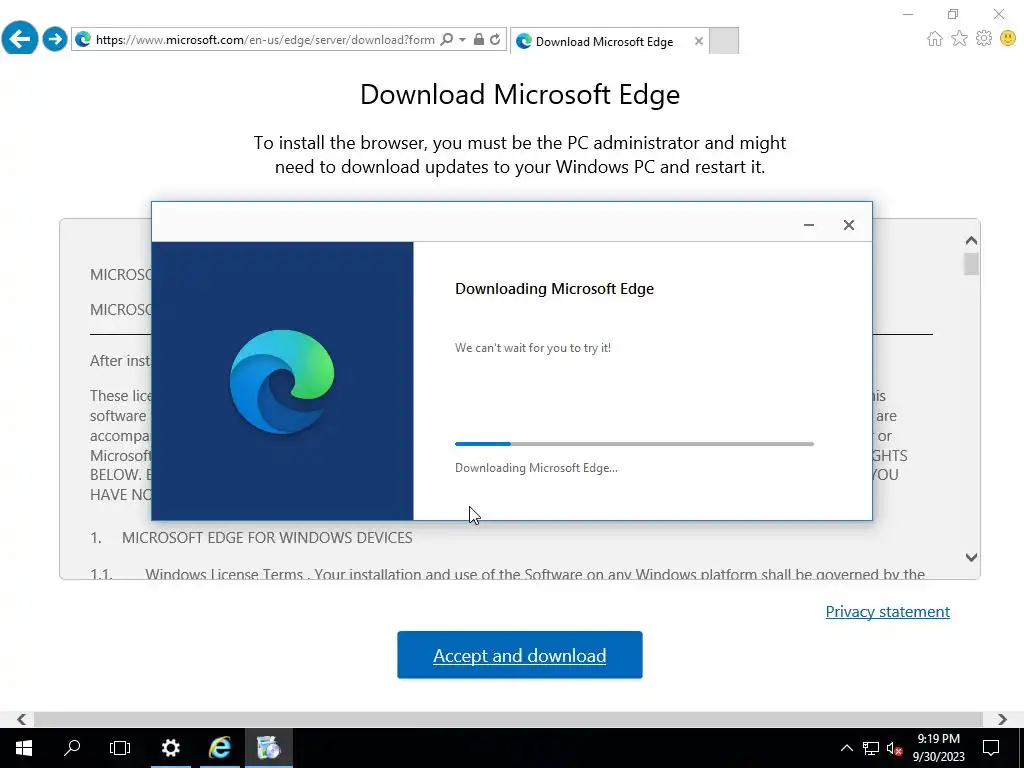Open the Action Center notifications icon
The width and height of the screenshot is (1024, 768).
coord(991,748)
